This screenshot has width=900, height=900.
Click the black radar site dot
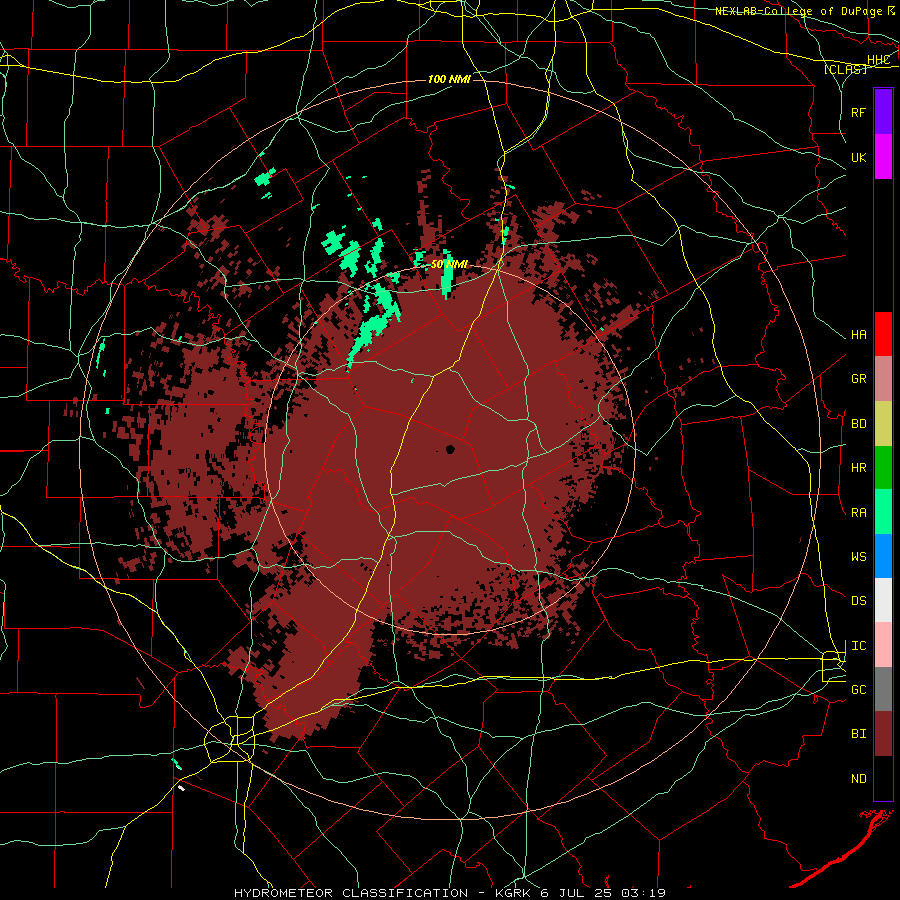450,449
